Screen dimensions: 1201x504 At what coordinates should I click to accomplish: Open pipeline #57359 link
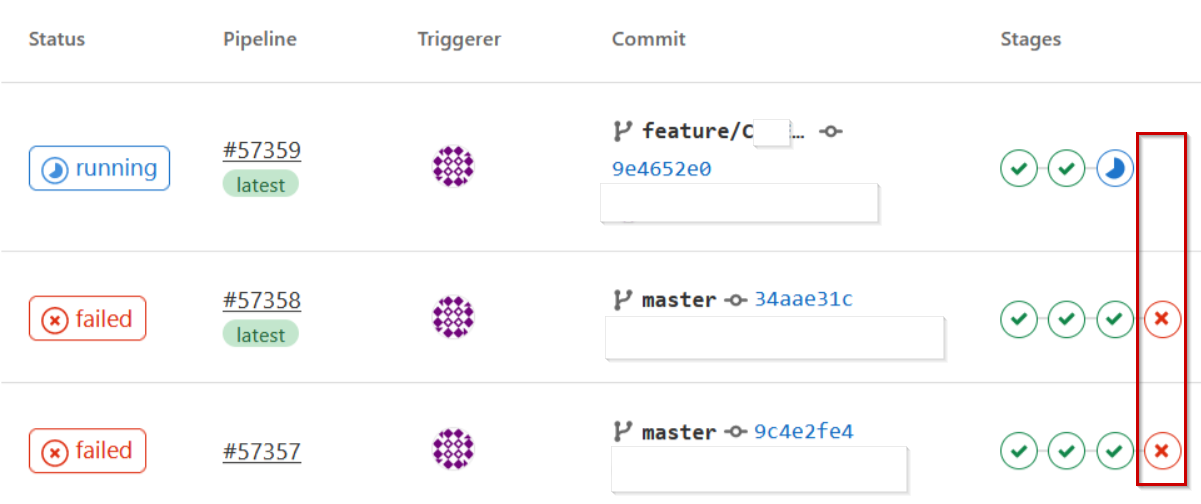[262, 151]
